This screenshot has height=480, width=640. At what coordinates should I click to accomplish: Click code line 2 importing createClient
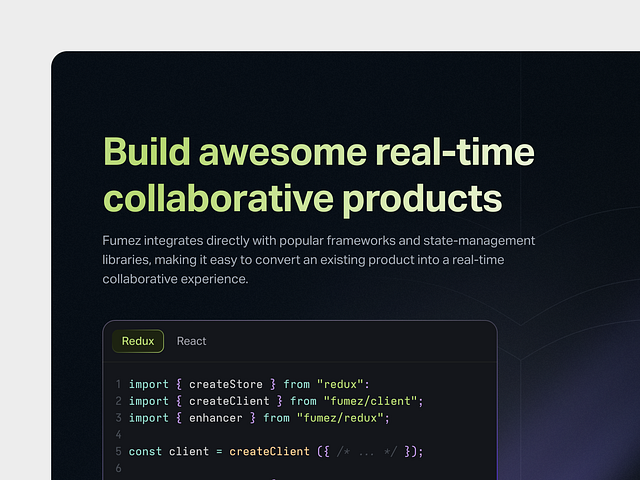coord(276,401)
